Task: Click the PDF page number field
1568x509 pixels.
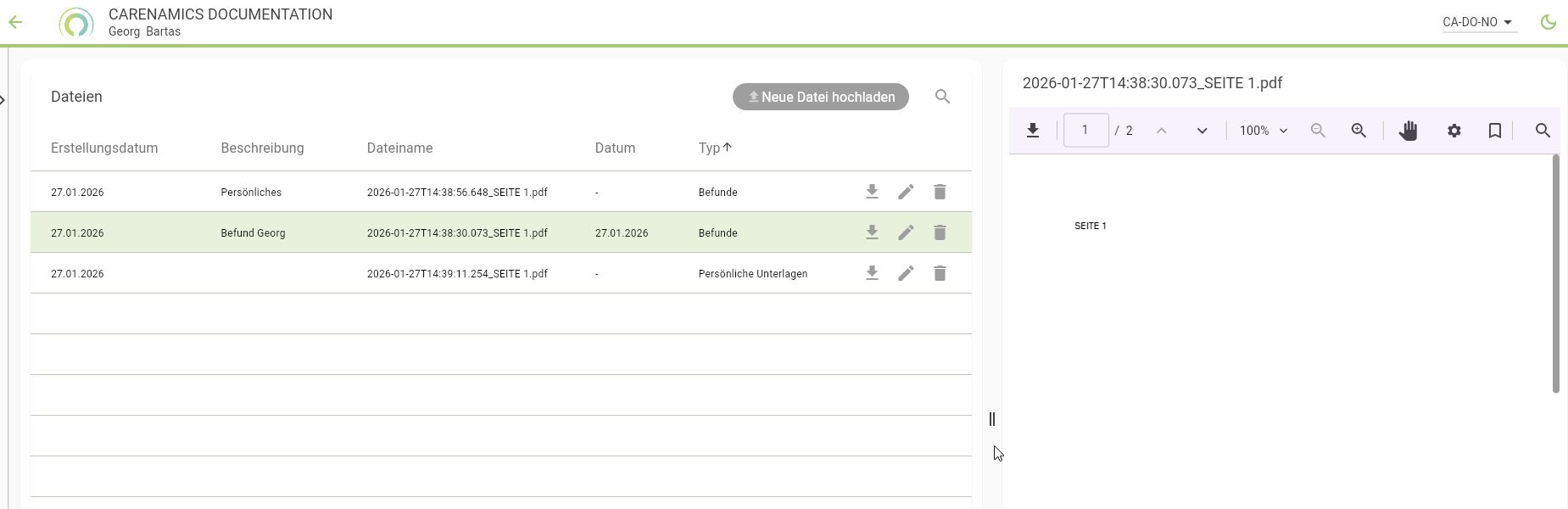Action: [1085, 131]
